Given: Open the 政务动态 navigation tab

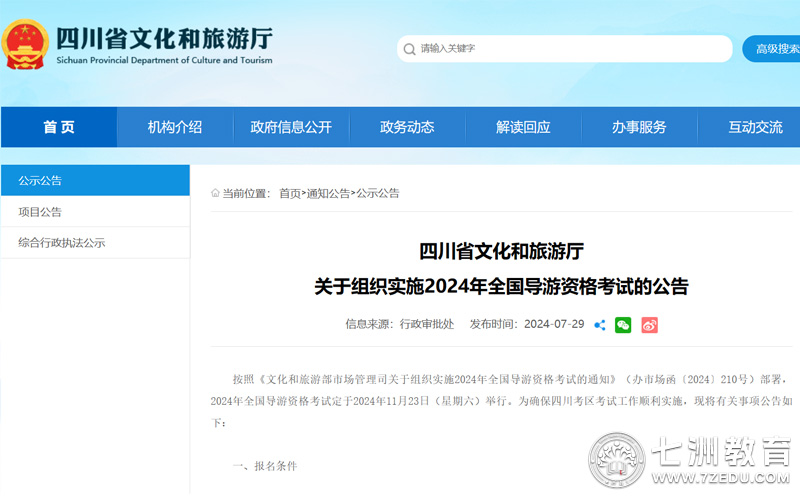Looking at the screenshot, I should point(407,127).
